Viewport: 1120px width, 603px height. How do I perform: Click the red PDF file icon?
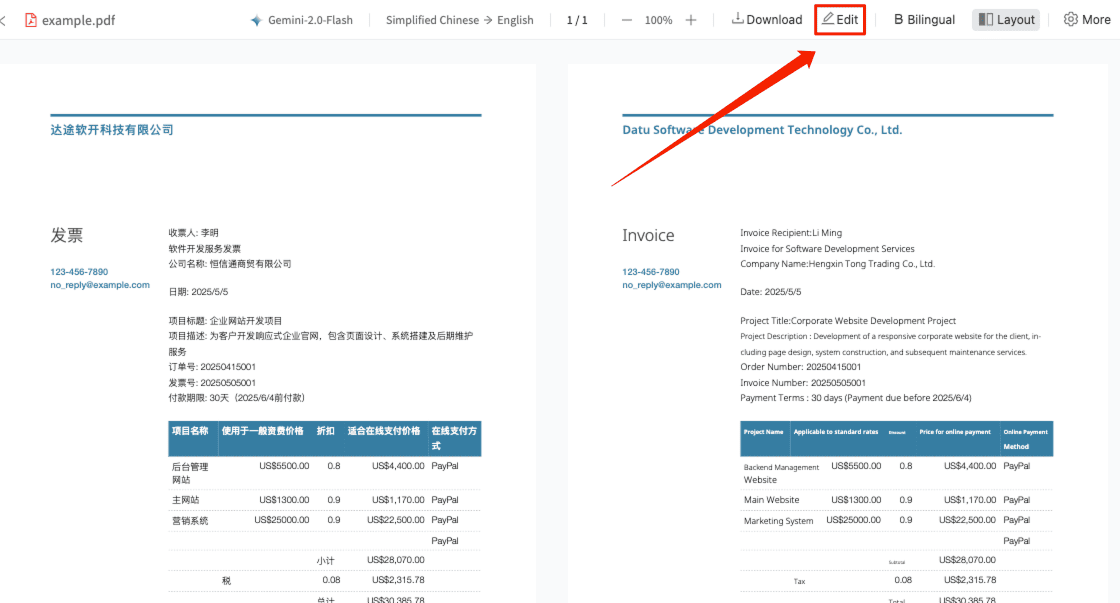(x=31, y=20)
